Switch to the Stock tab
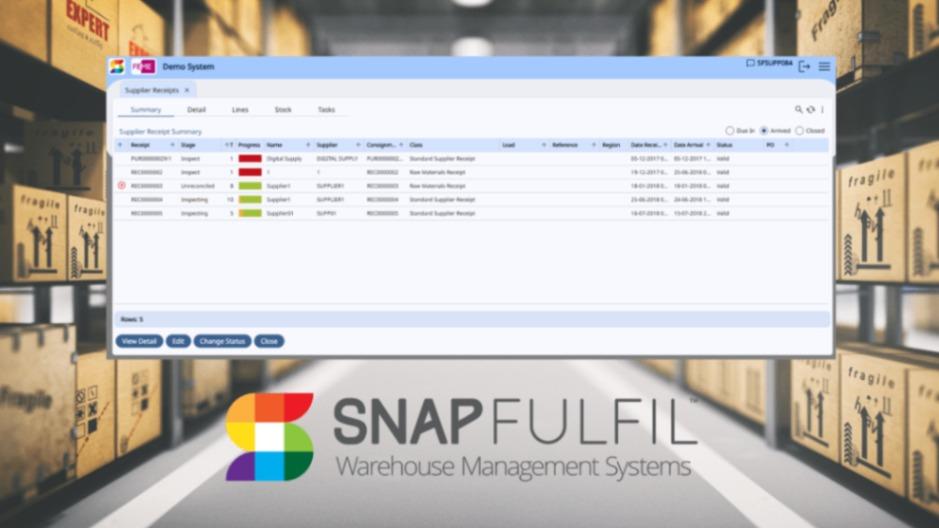Screen dimensions: 939x528 pos(283,110)
